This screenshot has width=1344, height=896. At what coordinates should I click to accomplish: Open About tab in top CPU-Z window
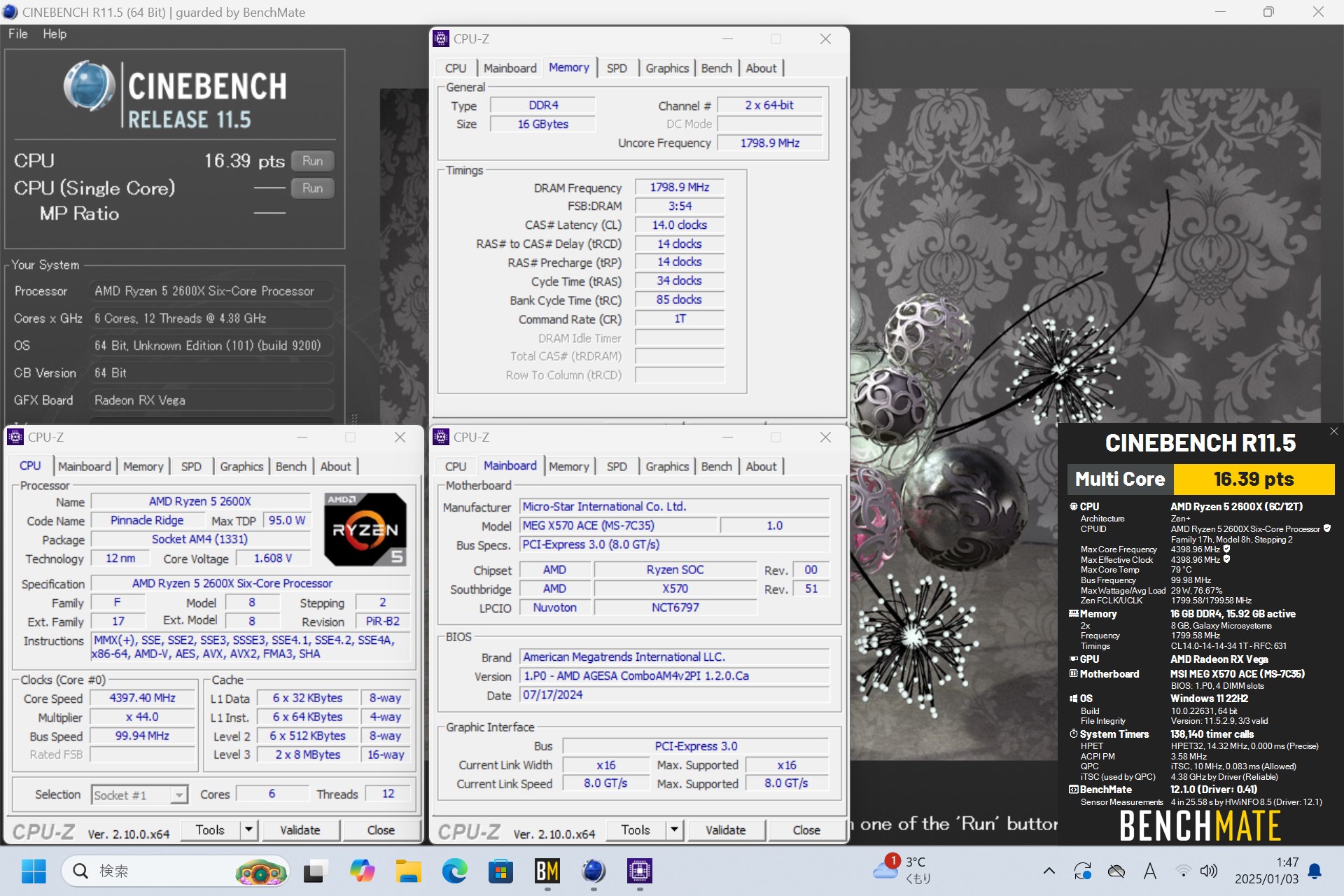[x=761, y=68]
